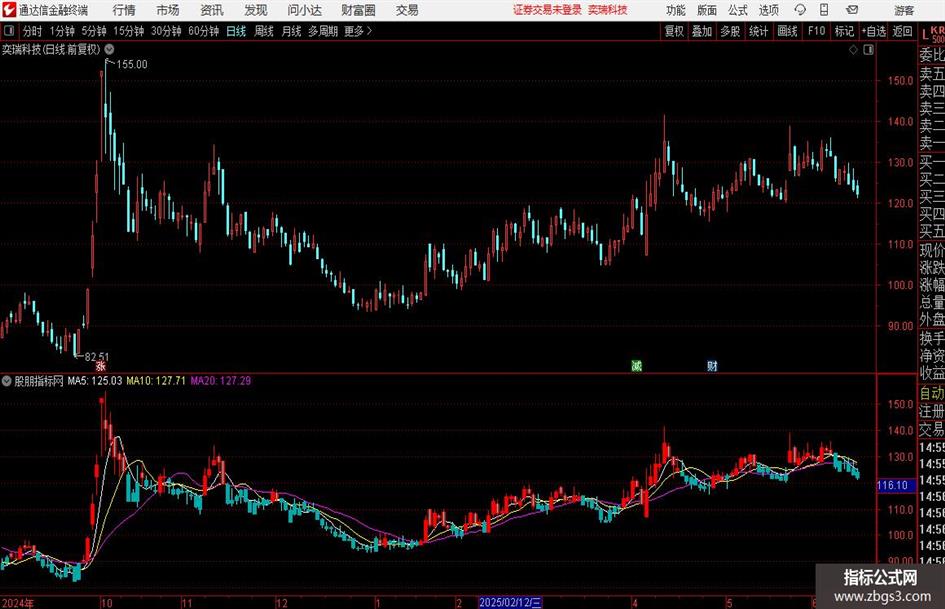
Task: Click the 减 marker on the chart
Action: [636, 365]
